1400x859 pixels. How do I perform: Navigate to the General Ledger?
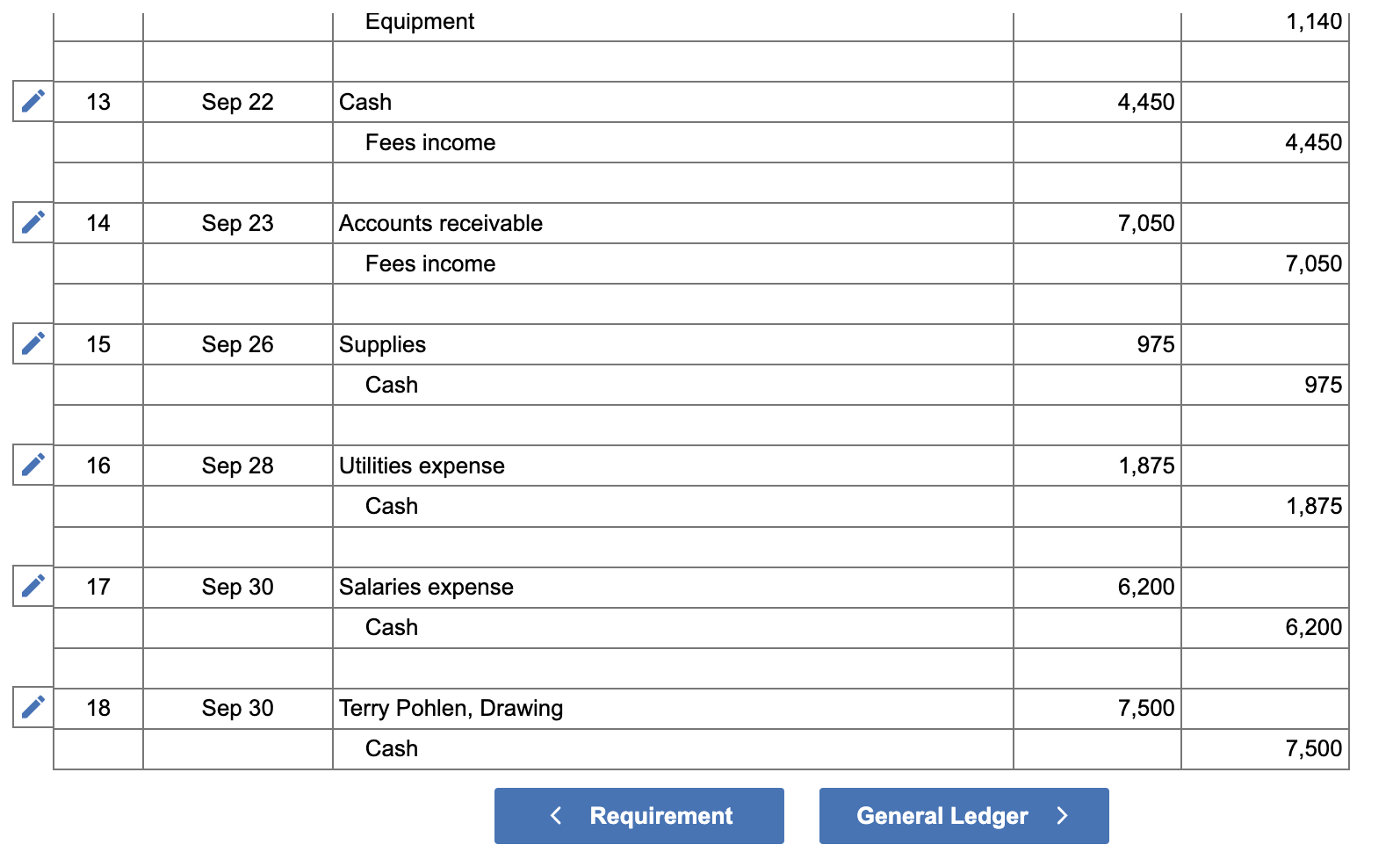(963, 815)
